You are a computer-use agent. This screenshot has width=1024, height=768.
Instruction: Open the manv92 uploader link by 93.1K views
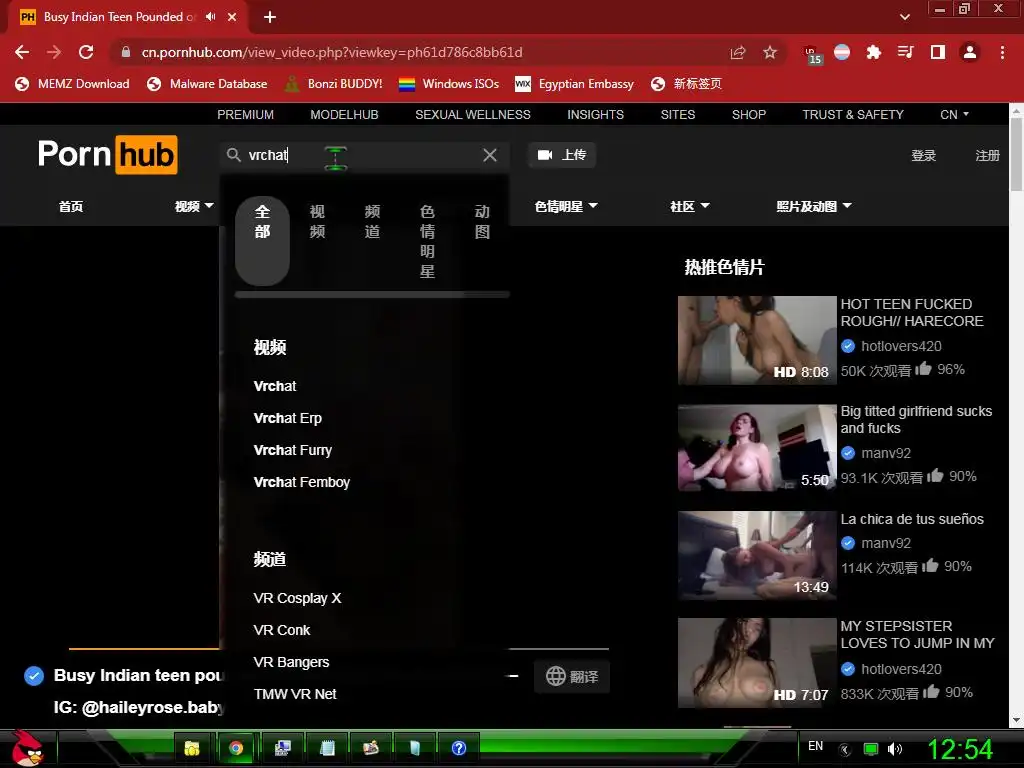886,453
